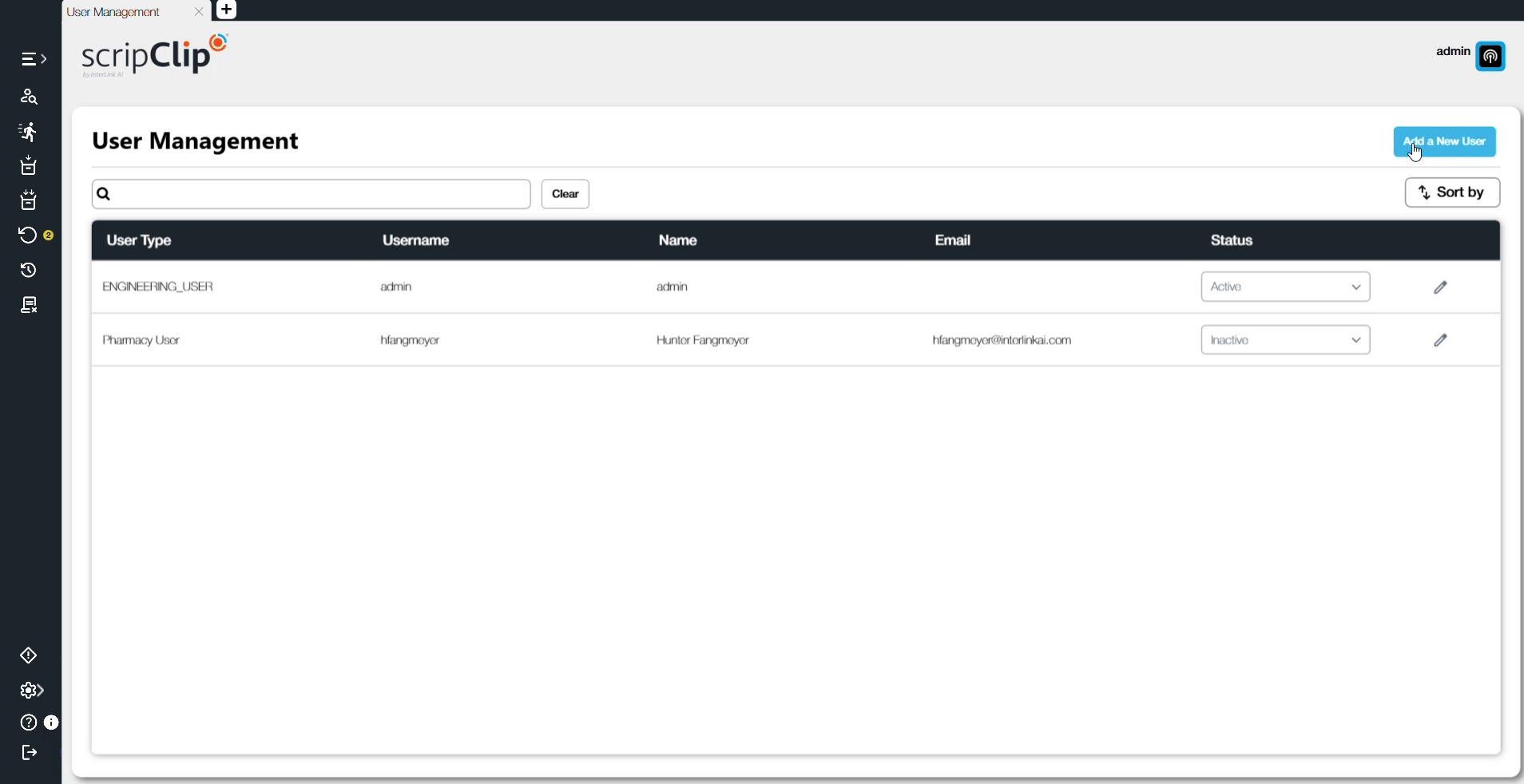The width and height of the screenshot is (1524, 784).
Task: Open hfangmeyer's Inactive status dropdown
Action: [x=1285, y=339]
